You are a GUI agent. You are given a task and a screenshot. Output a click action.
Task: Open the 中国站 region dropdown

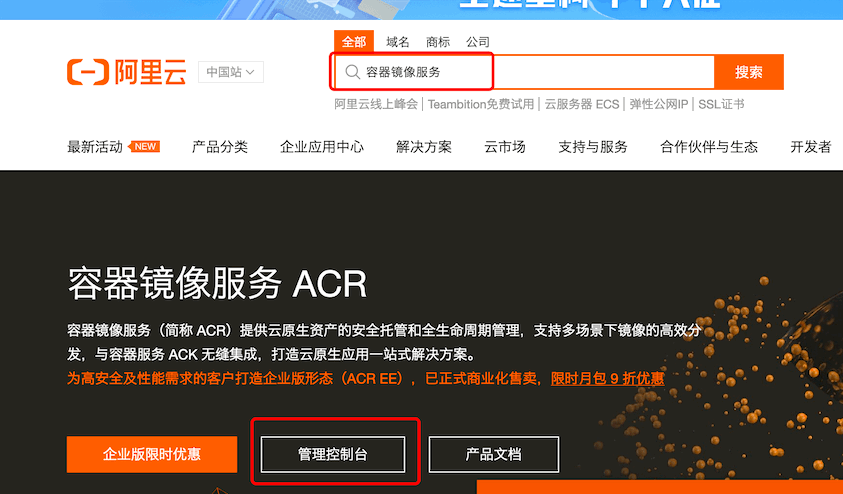point(231,72)
